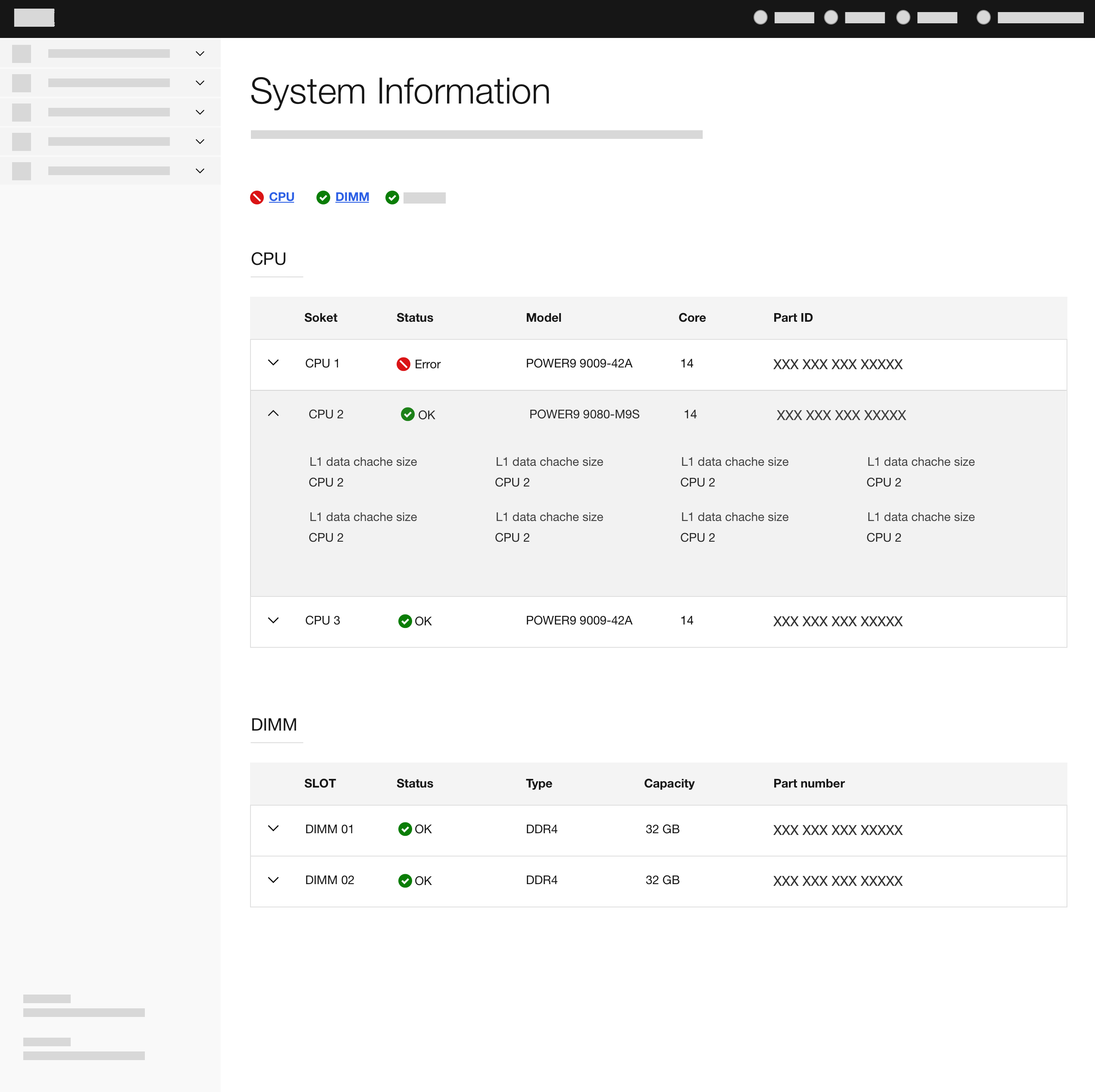Expand the CPU 1 table row
1095x1092 pixels.
pyautogui.click(x=274, y=363)
